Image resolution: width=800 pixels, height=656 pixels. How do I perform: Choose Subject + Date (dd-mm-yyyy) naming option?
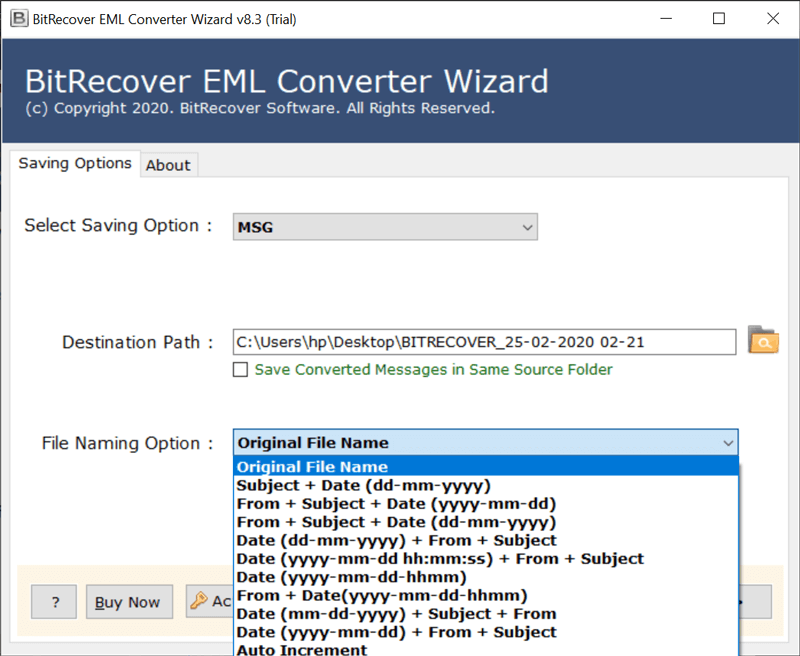pyautogui.click(x=486, y=485)
